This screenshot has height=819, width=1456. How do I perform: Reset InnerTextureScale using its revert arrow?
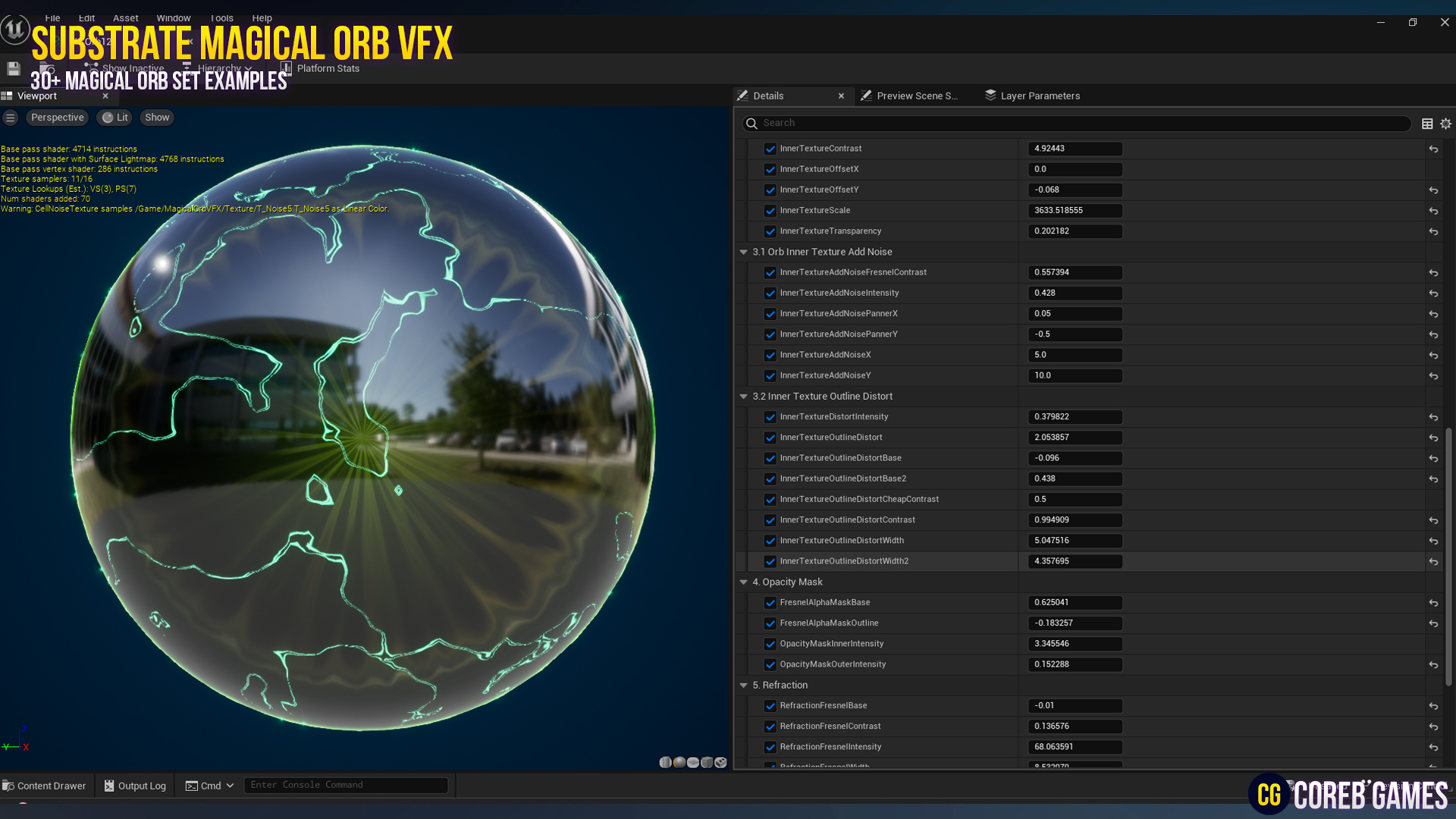coord(1433,211)
